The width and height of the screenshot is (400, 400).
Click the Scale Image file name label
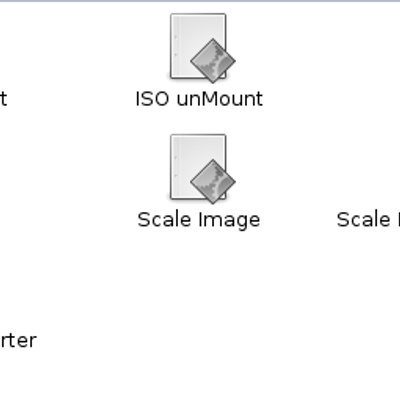(x=199, y=220)
